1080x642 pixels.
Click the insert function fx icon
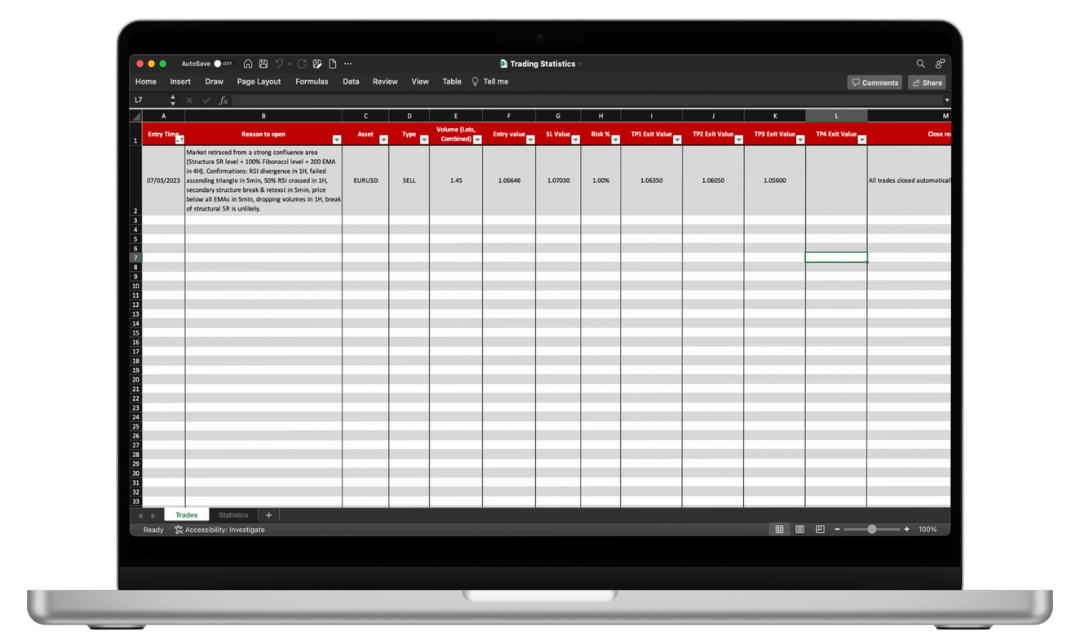point(224,100)
